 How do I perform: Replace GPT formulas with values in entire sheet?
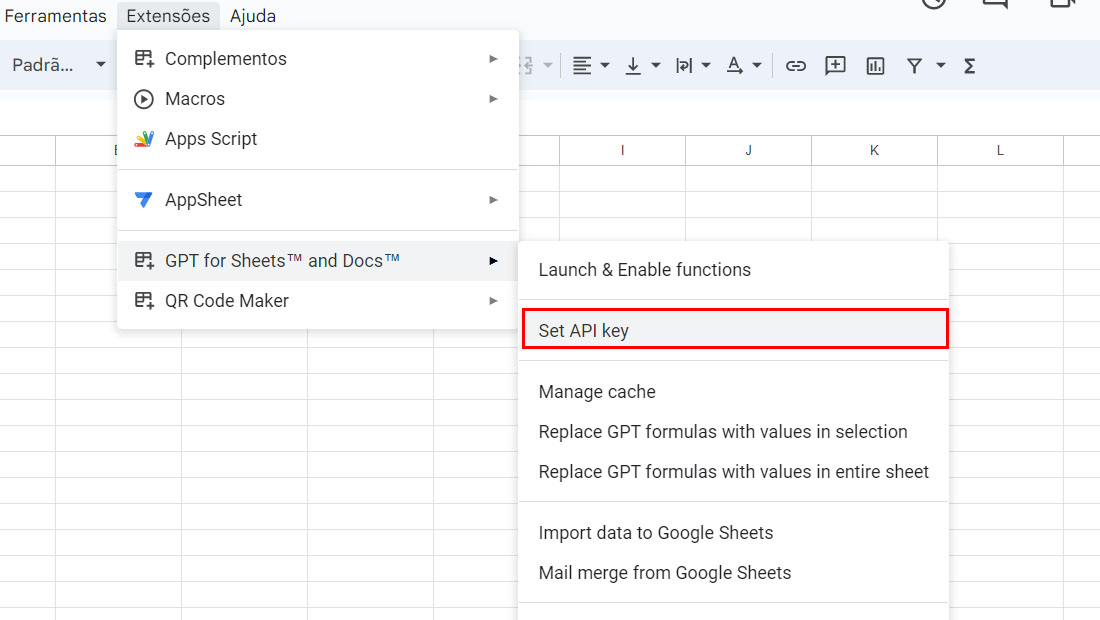point(734,471)
